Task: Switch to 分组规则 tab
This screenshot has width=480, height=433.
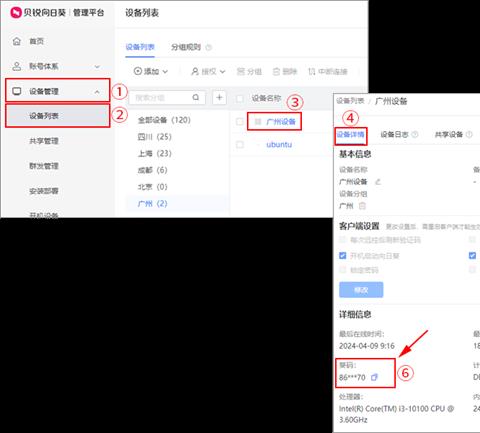Action: point(186,47)
